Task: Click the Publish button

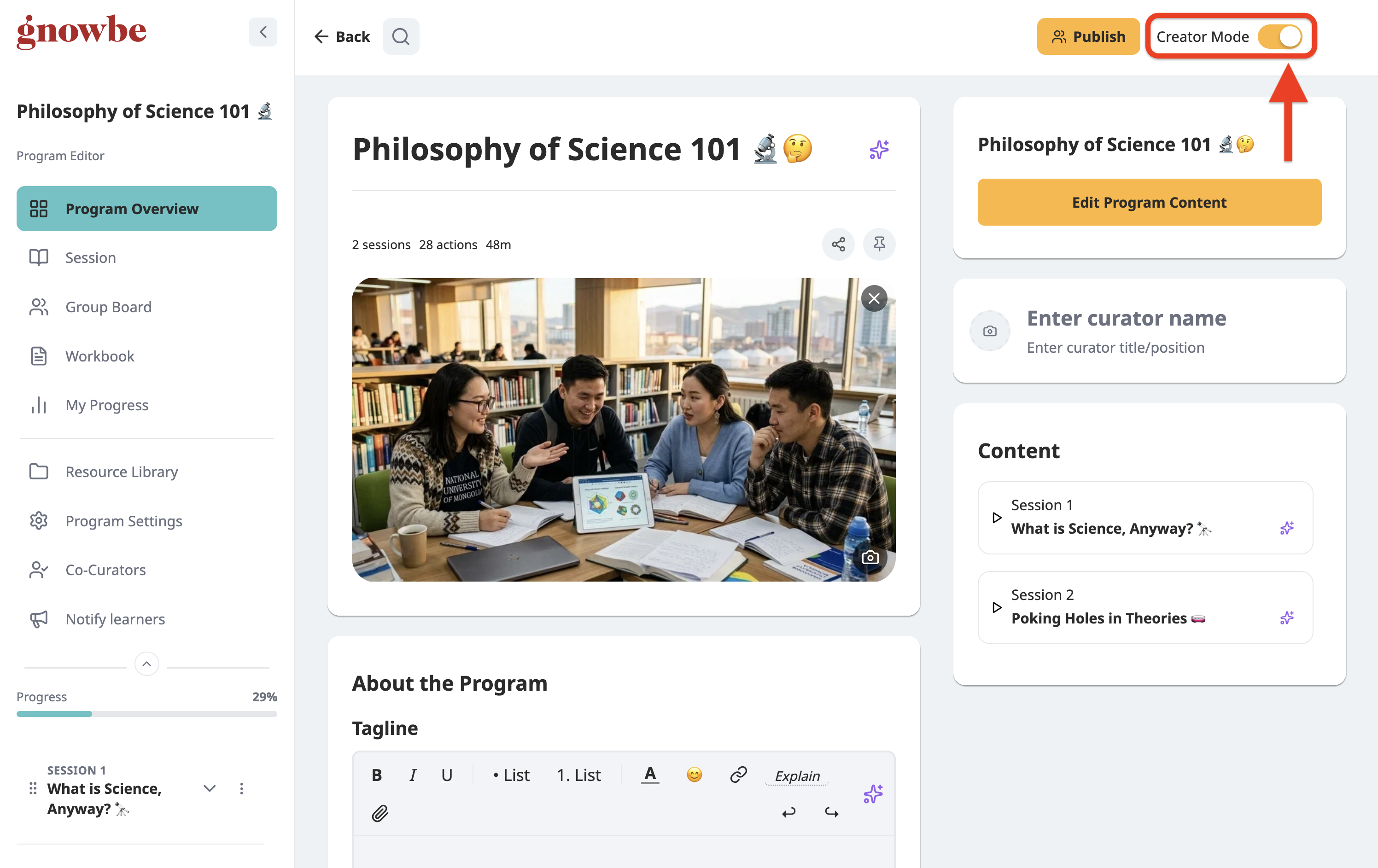Action: 1088,37
